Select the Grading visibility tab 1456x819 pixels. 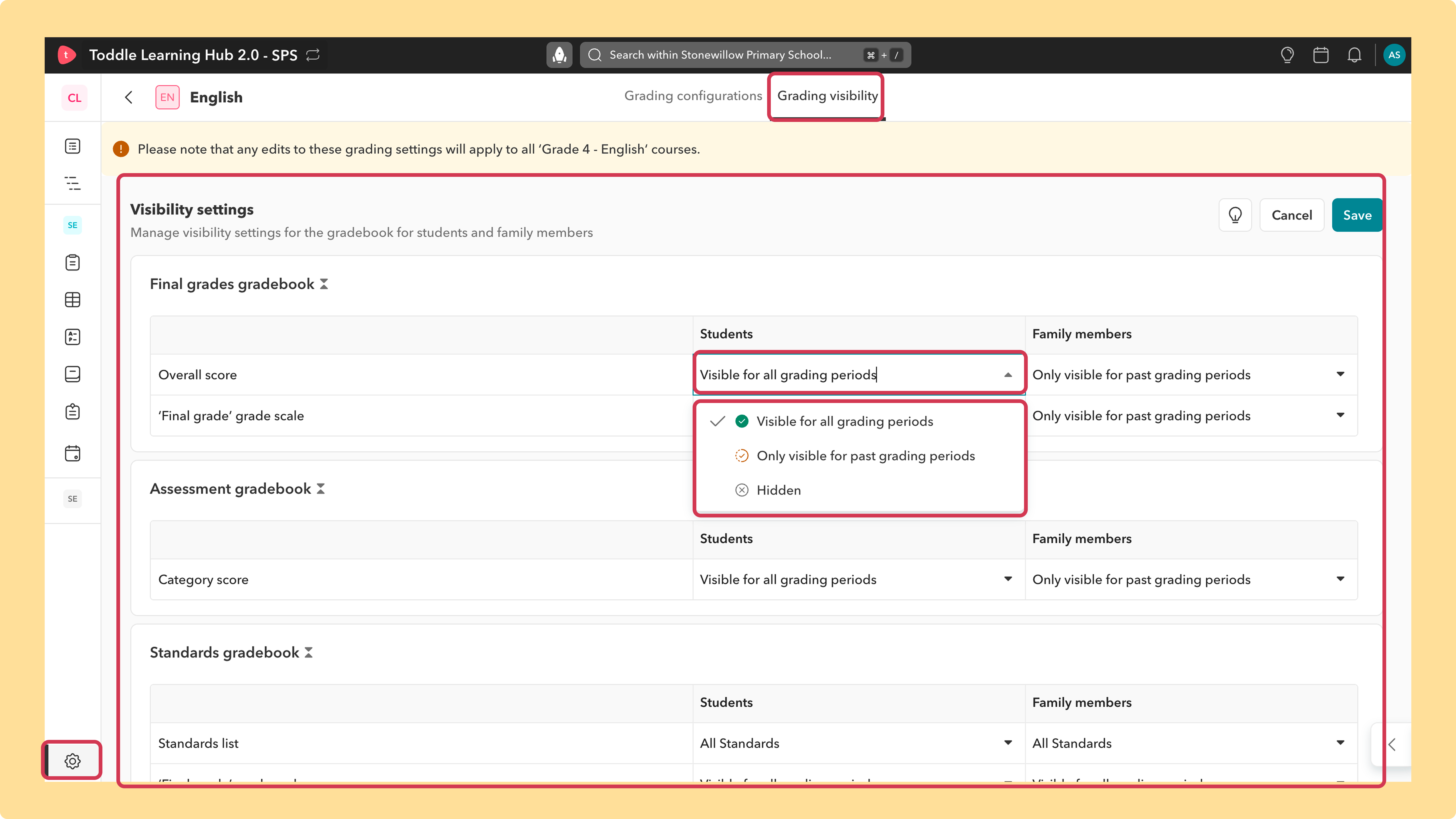tap(827, 96)
